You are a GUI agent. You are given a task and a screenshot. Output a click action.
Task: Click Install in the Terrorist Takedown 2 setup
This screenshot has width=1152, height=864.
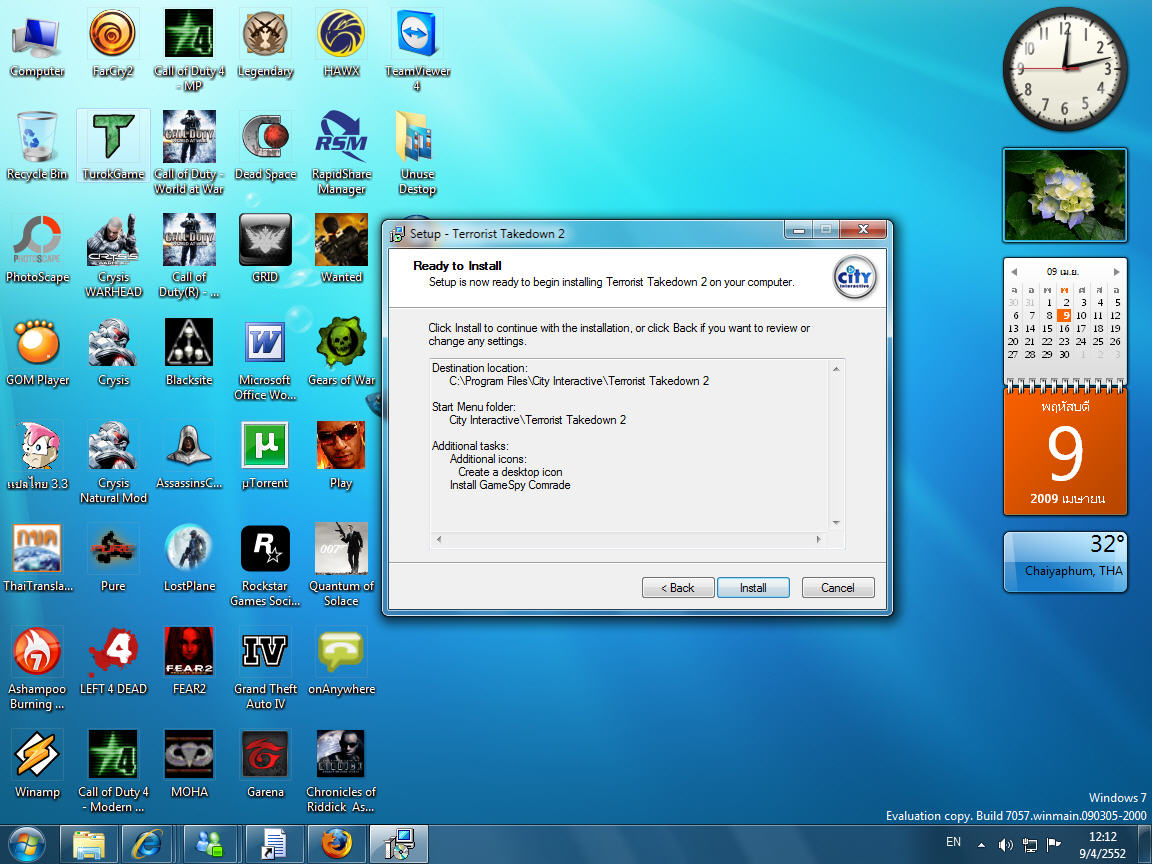[753, 588]
